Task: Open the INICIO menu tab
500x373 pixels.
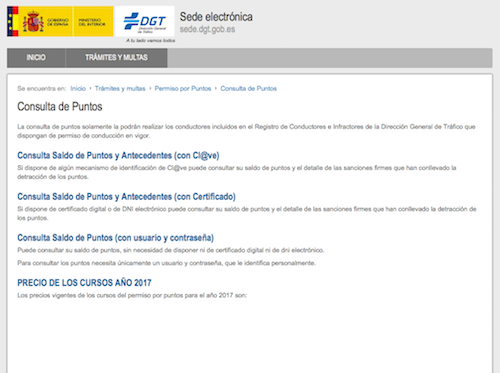Action: coord(36,58)
